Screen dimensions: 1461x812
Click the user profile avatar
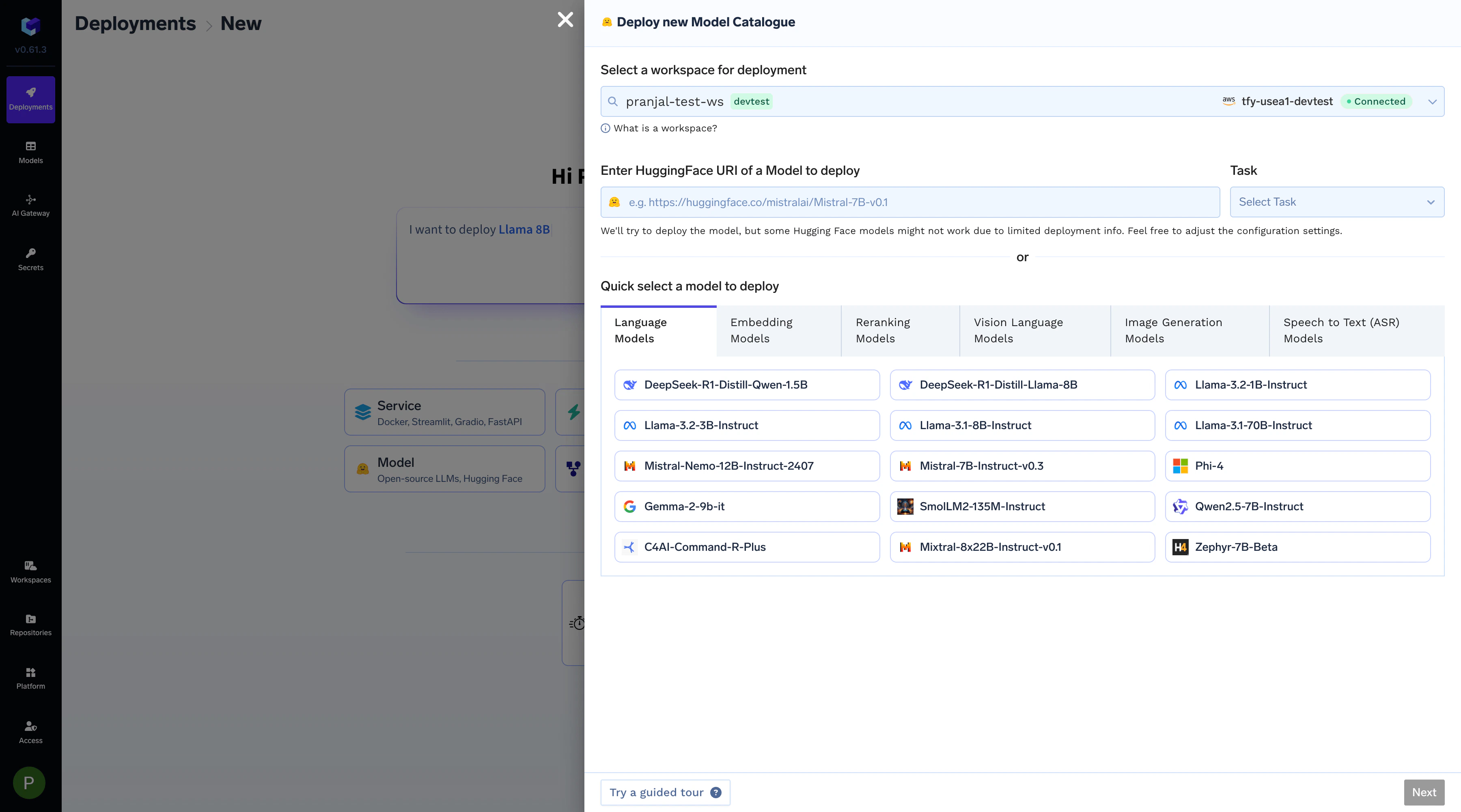click(x=28, y=782)
